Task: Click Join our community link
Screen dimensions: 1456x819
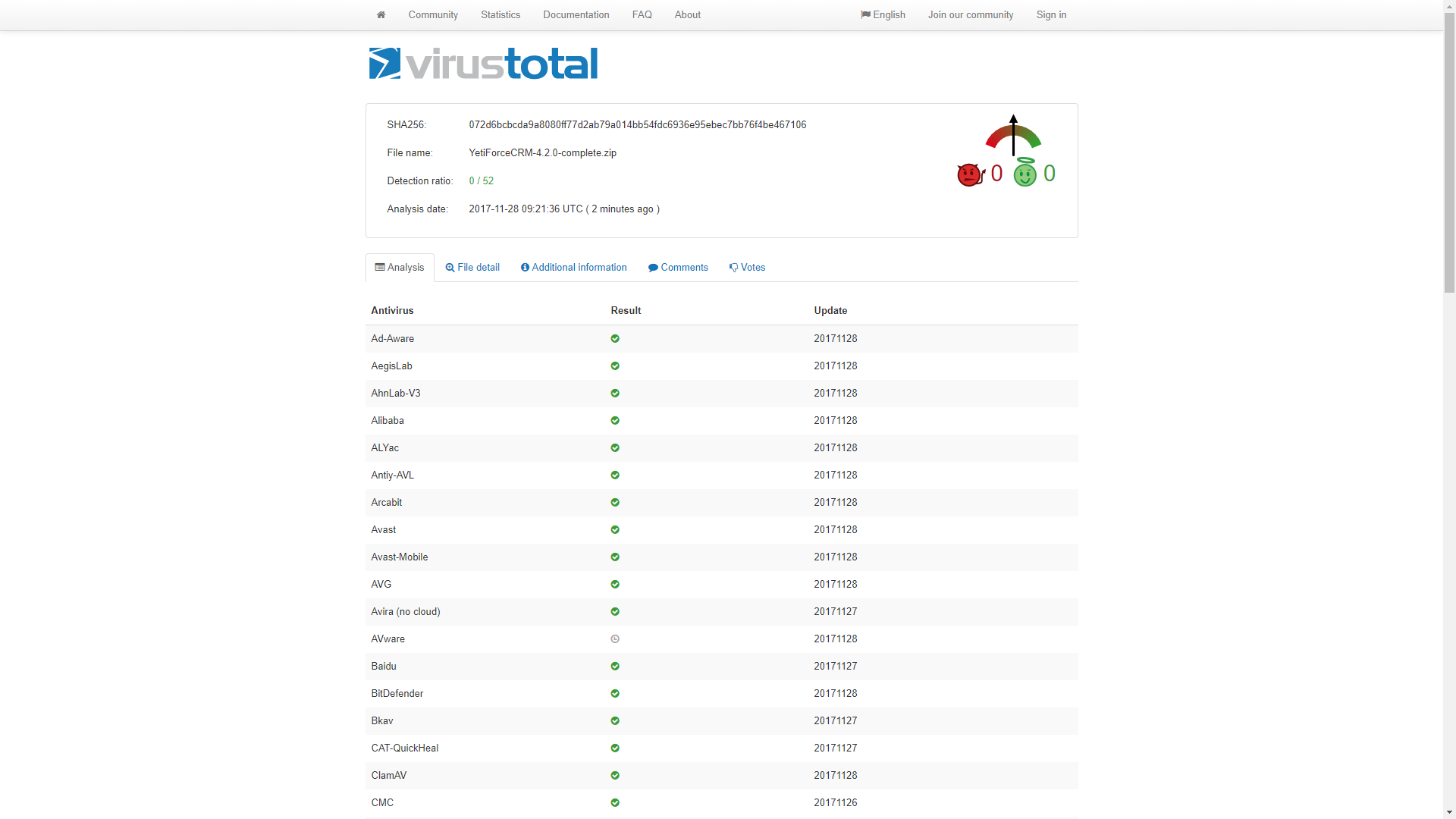Action: click(x=971, y=14)
